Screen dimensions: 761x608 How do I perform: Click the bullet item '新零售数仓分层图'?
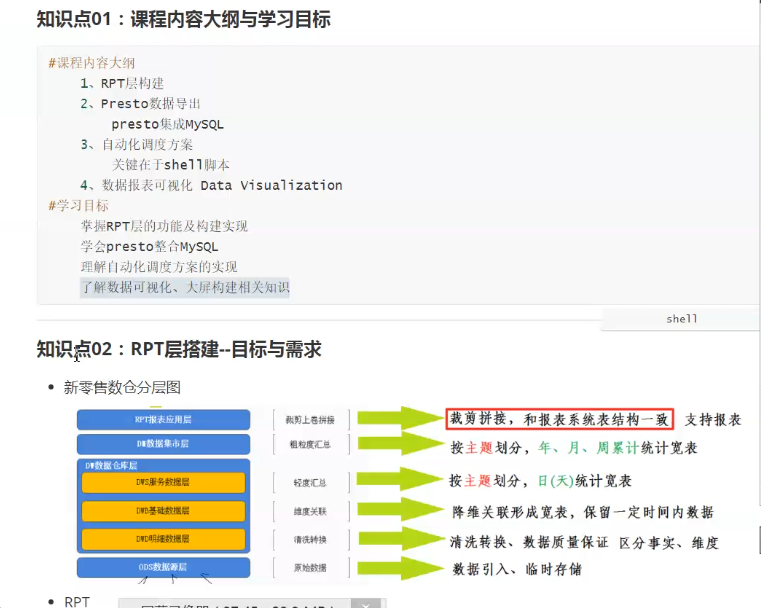point(122,387)
